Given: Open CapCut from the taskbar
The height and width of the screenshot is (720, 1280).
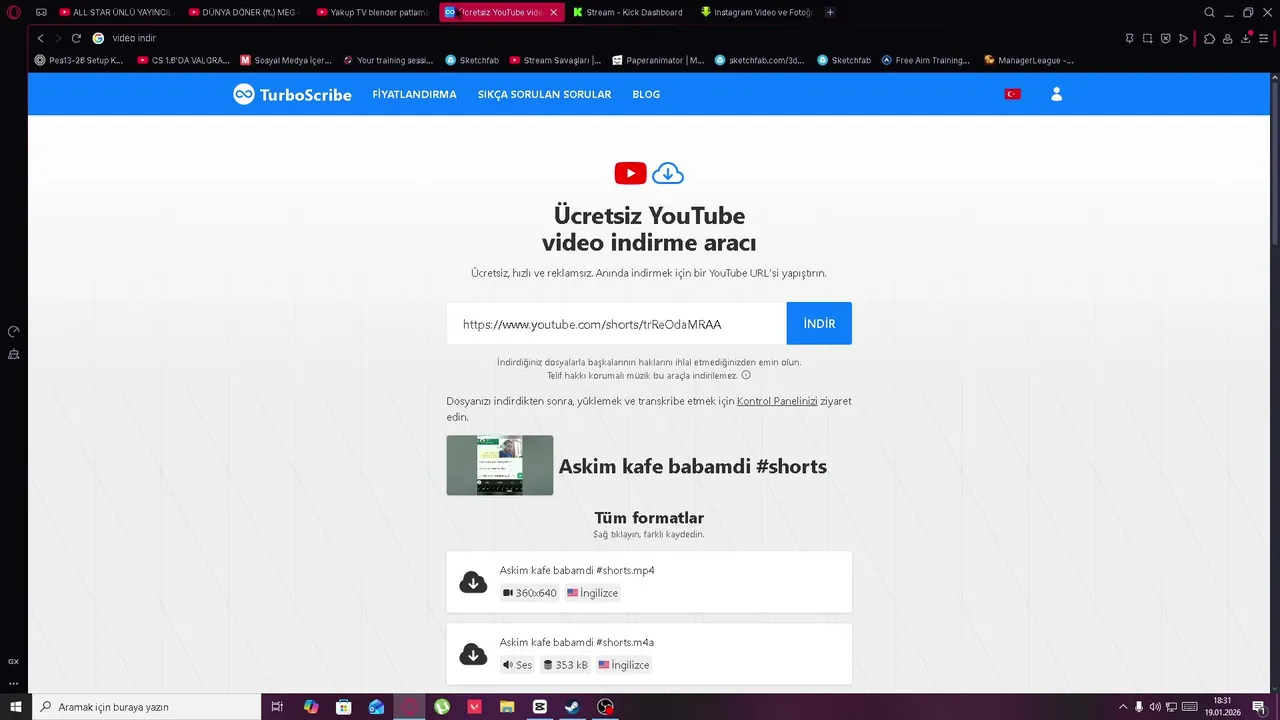Looking at the screenshot, I should (x=540, y=707).
